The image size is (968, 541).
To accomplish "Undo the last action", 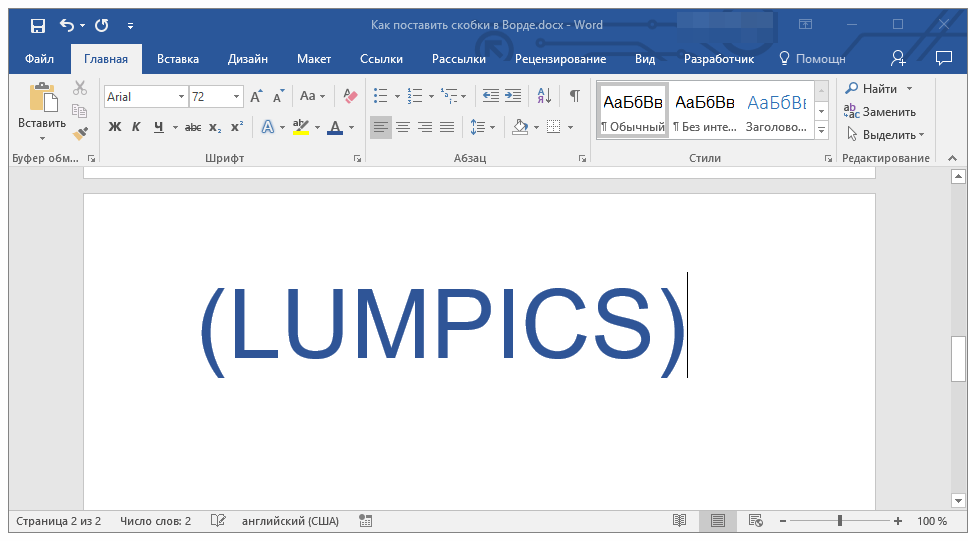I will (x=67, y=25).
